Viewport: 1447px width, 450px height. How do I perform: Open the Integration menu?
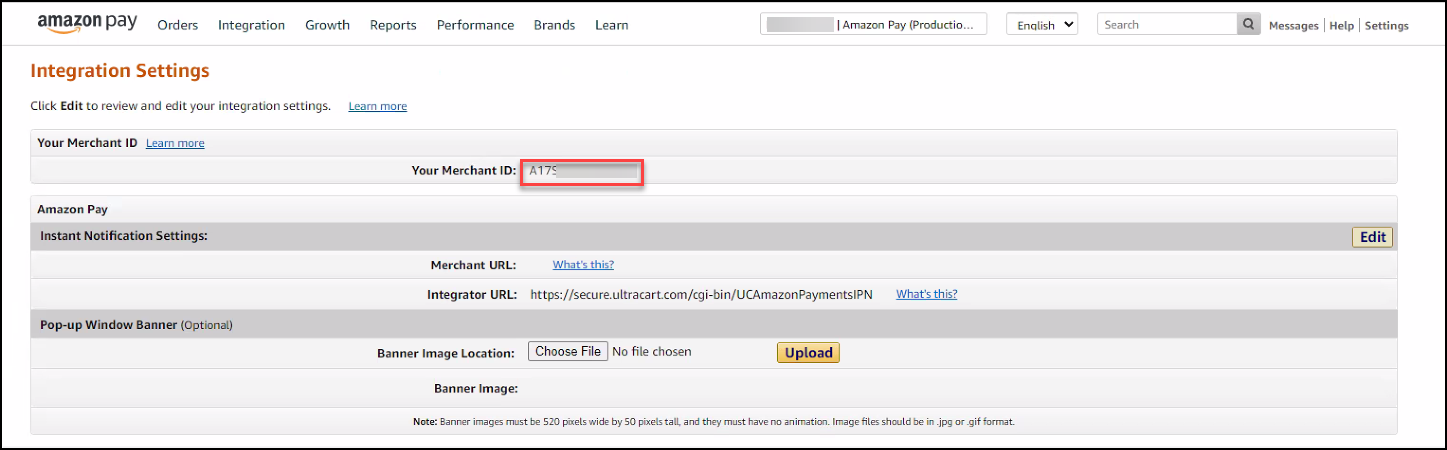(251, 25)
